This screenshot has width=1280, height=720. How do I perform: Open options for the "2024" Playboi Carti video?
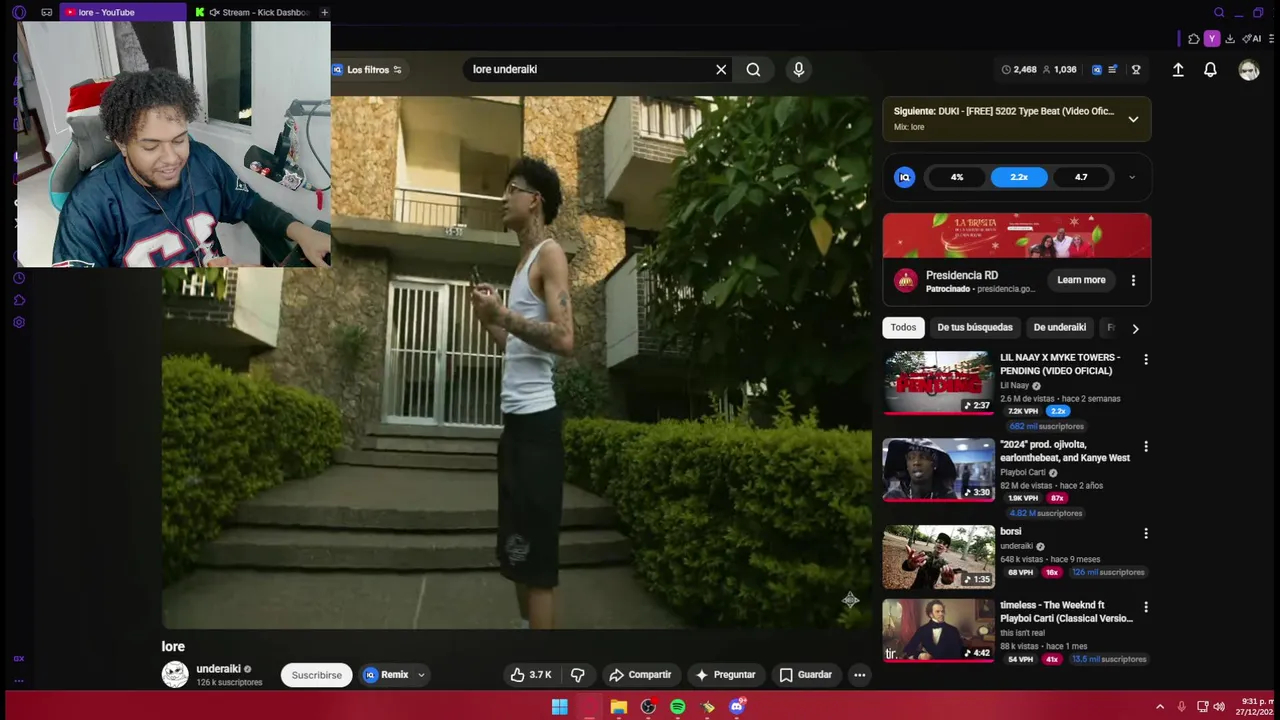click(x=1146, y=446)
